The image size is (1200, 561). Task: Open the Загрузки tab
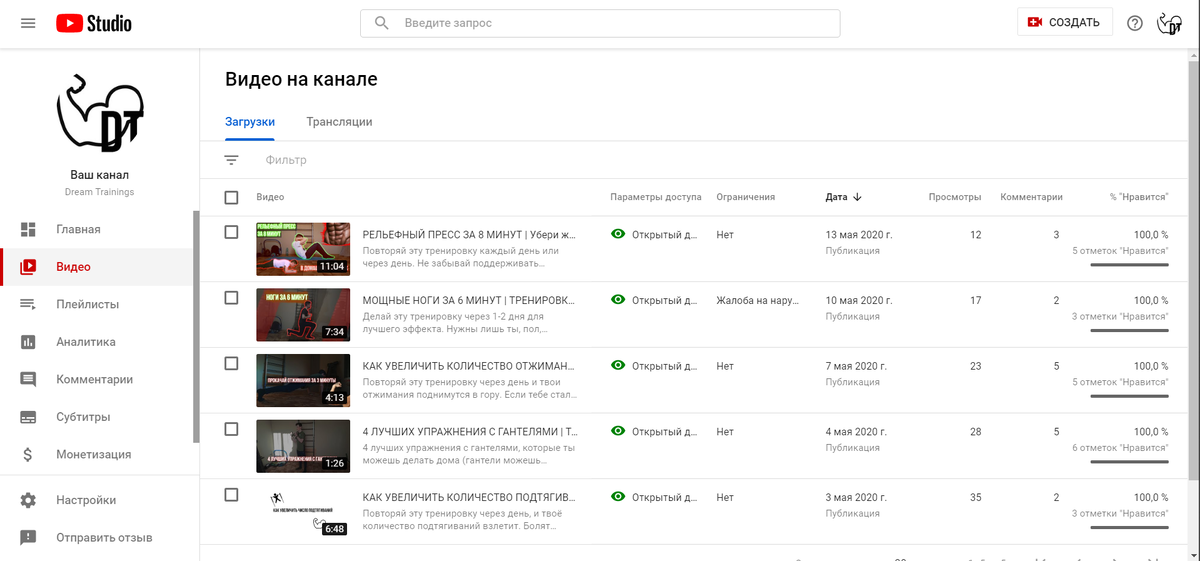coord(250,122)
